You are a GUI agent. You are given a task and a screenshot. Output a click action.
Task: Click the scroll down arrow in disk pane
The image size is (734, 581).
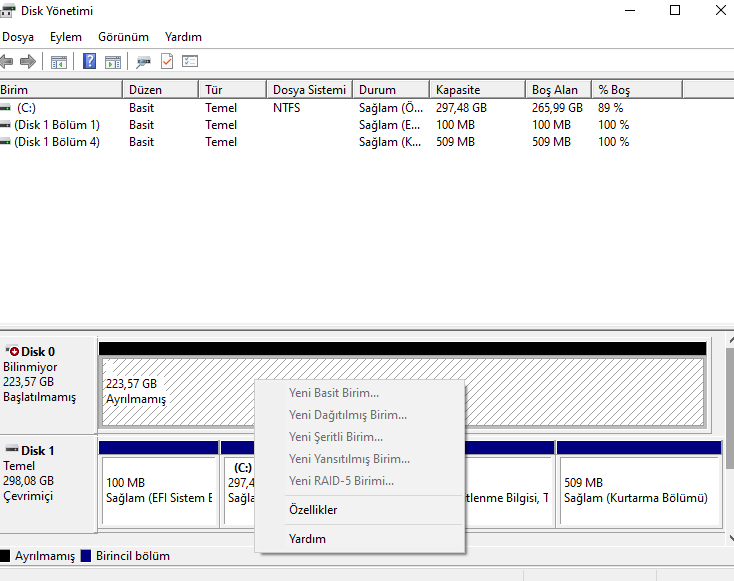click(x=730, y=539)
